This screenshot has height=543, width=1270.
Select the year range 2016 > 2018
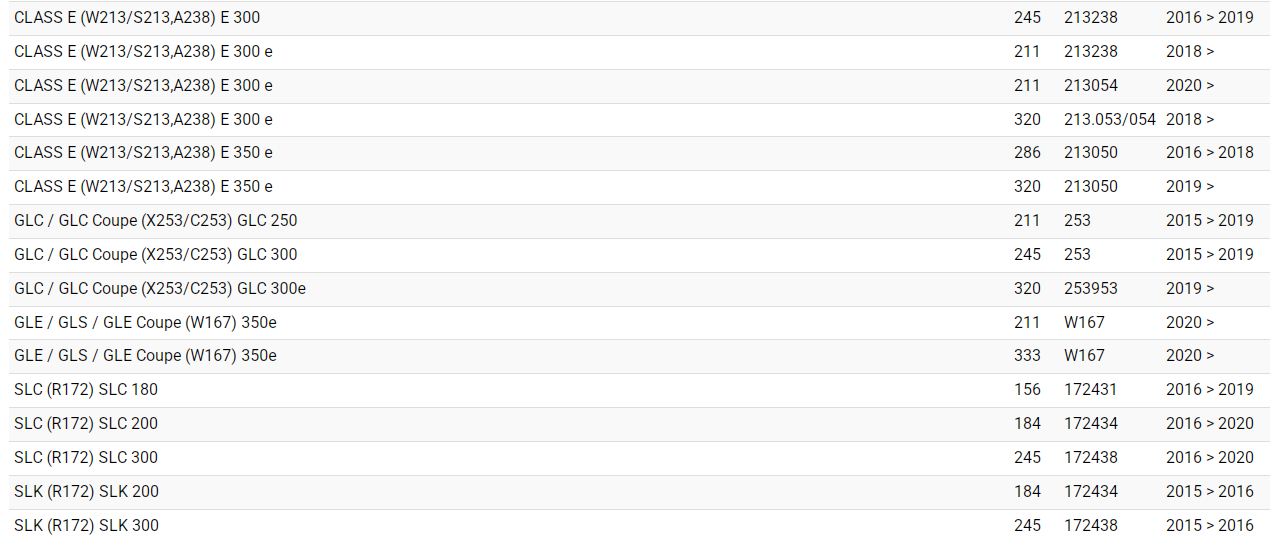pos(1209,153)
